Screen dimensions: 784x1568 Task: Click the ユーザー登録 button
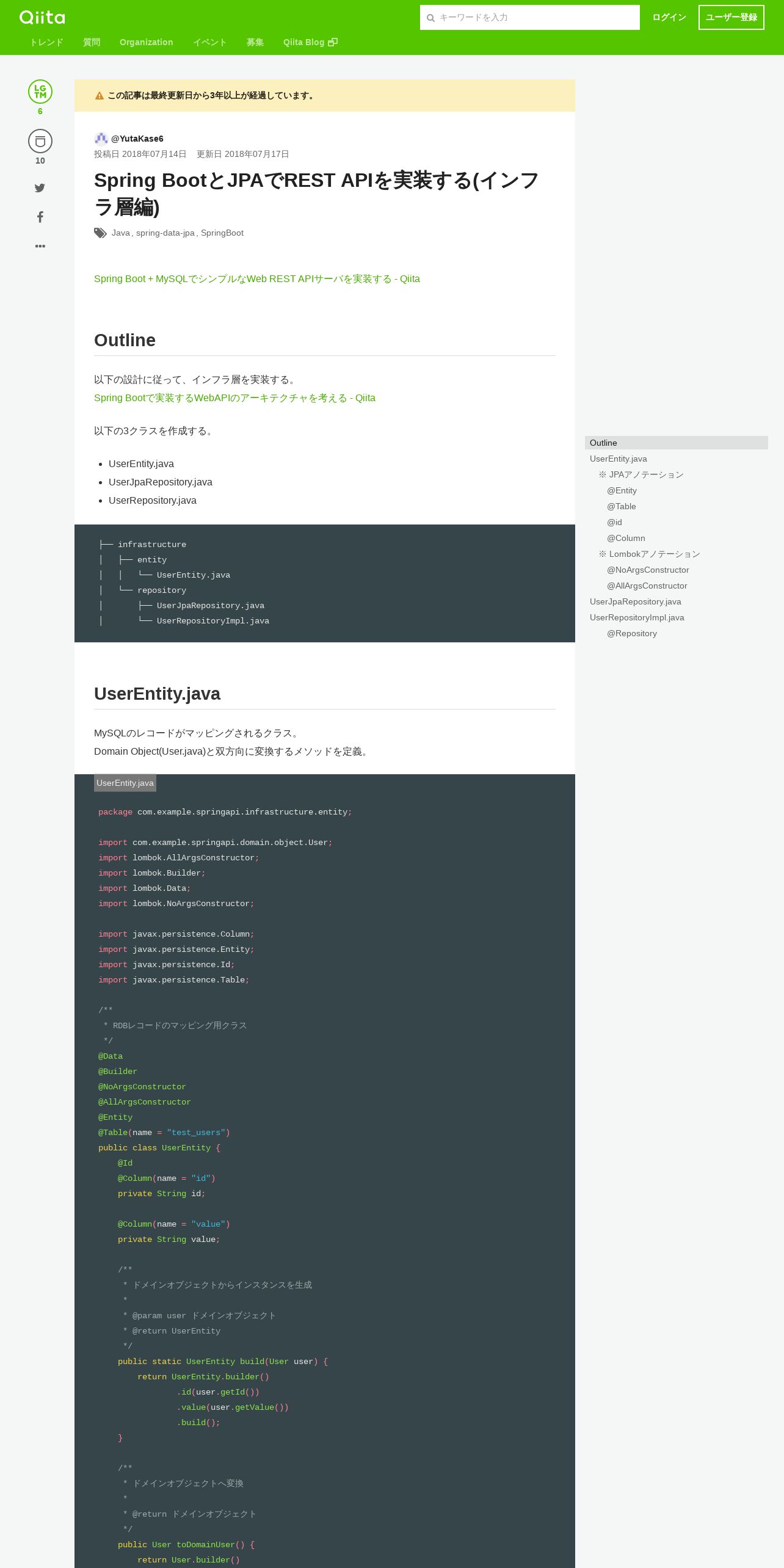tap(731, 17)
